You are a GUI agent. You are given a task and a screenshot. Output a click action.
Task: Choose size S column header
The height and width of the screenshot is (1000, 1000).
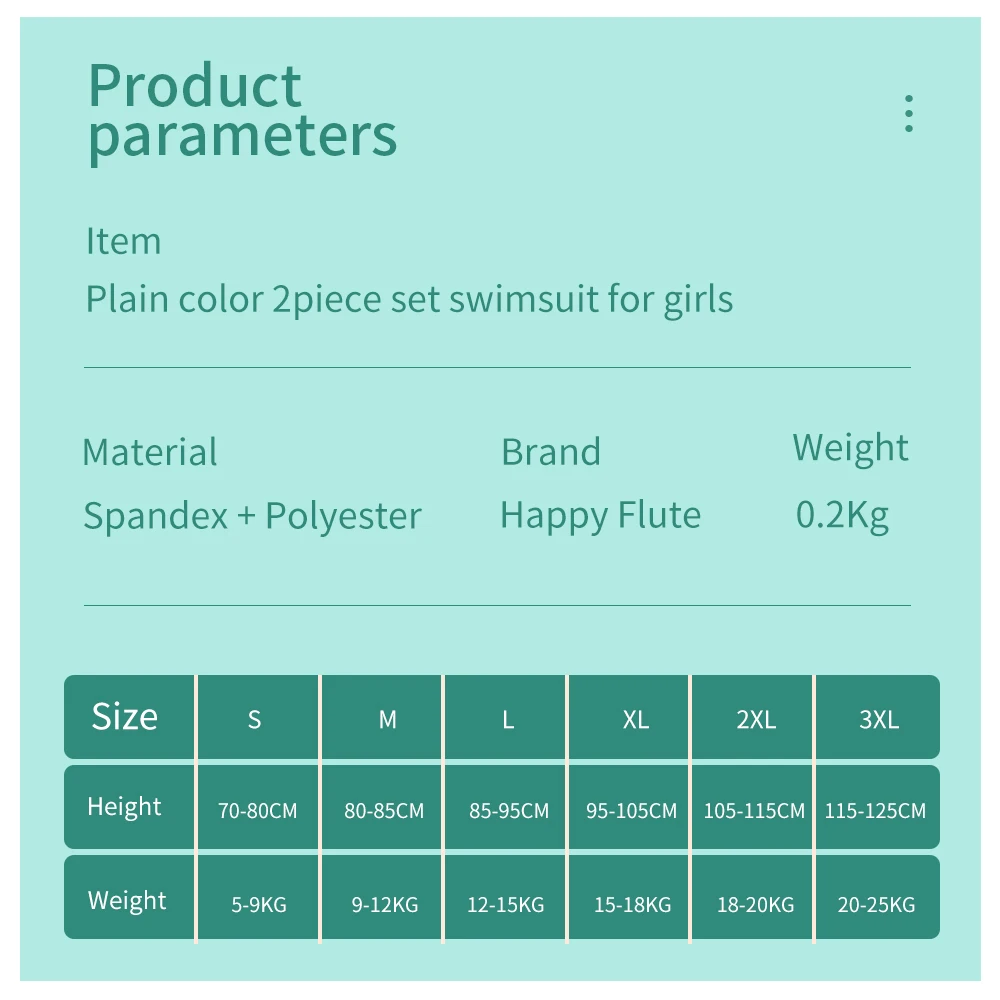(254, 719)
